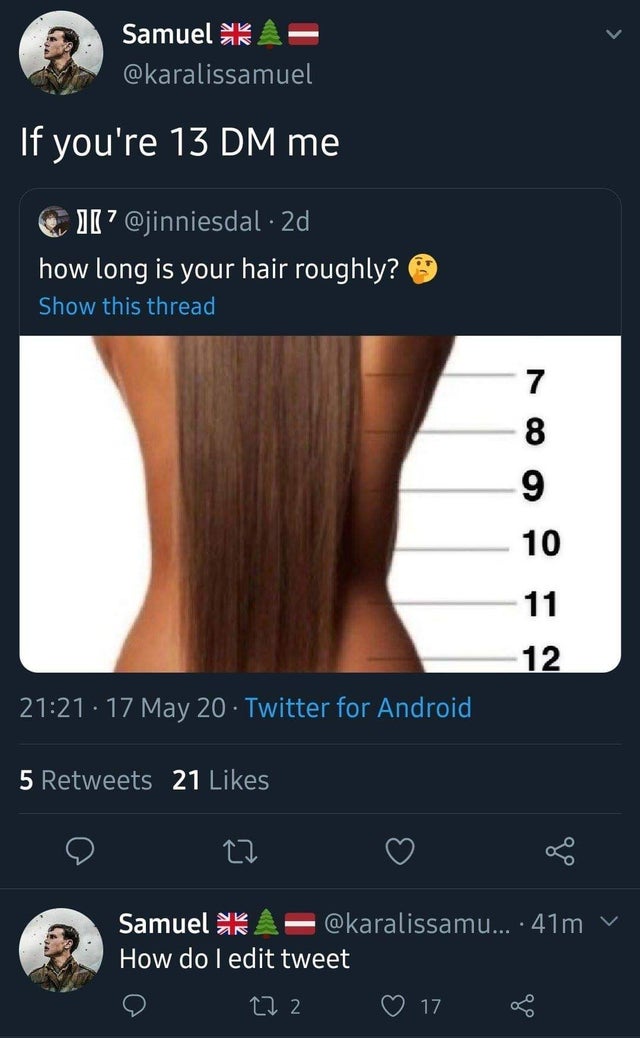This screenshot has height=1038, width=640.
Task: Open "Show this thread" link
Action: coord(127,306)
